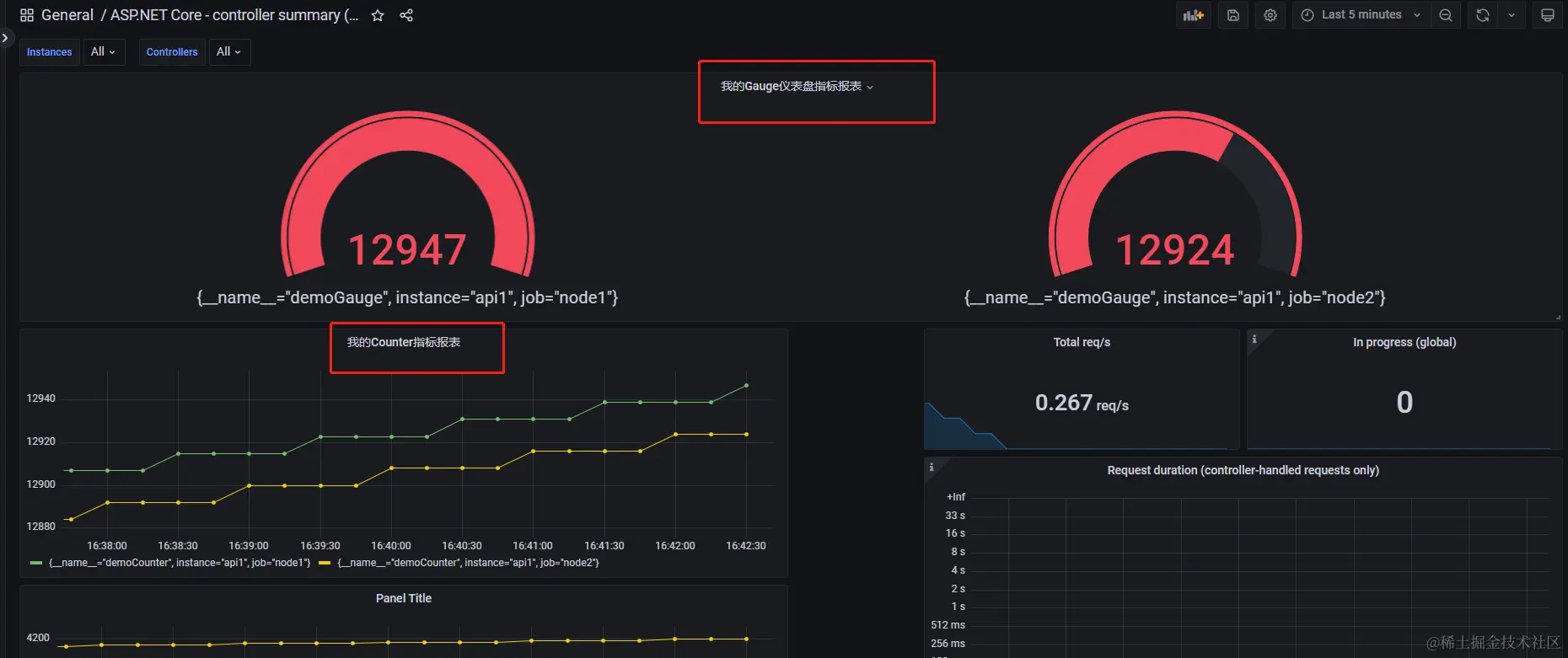The width and height of the screenshot is (1568, 658).
Task: Open the Gauge panel title menu
Action: (797, 86)
